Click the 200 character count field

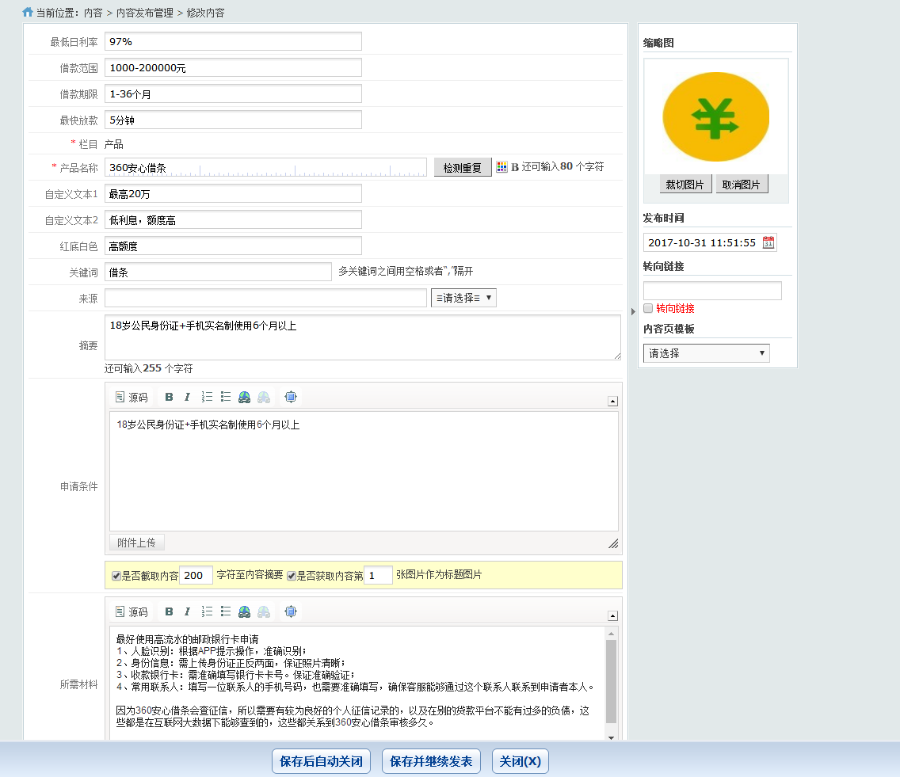click(x=196, y=576)
